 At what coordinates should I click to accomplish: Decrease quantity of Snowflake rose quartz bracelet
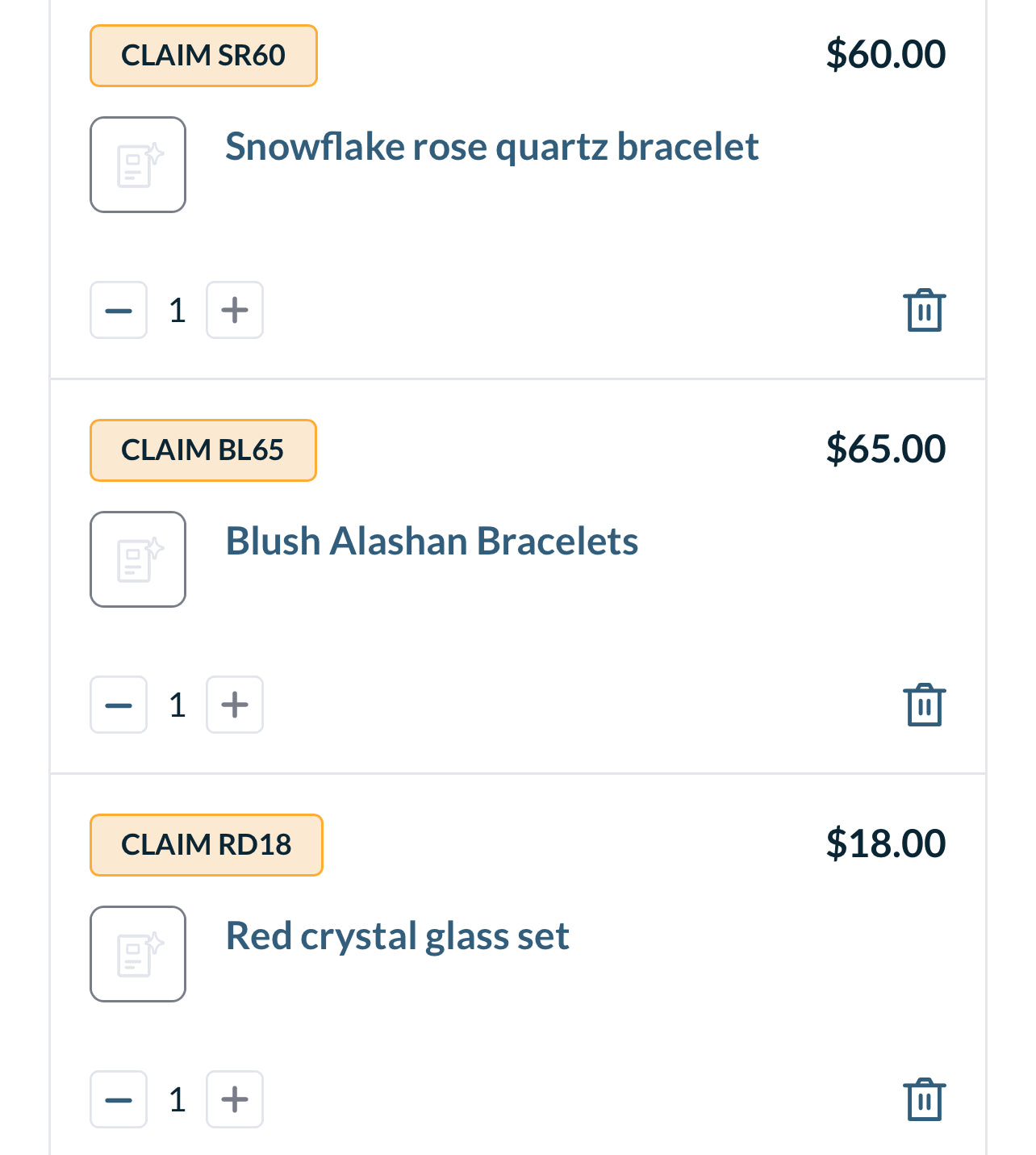pos(119,310)
